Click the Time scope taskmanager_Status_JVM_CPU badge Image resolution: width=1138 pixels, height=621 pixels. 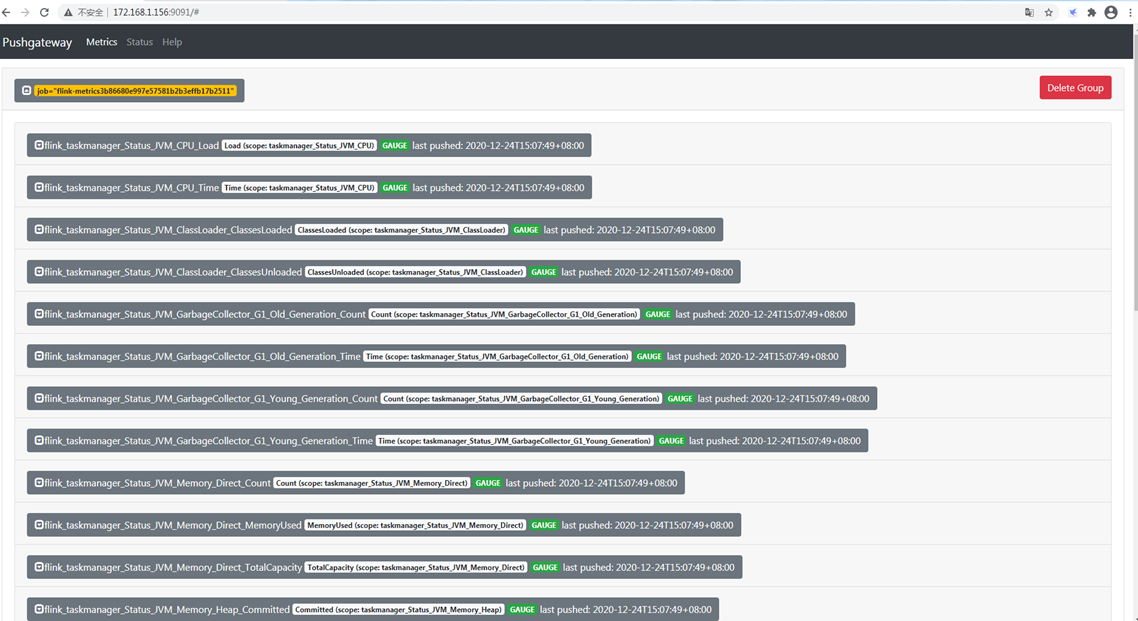click(299, 188)
